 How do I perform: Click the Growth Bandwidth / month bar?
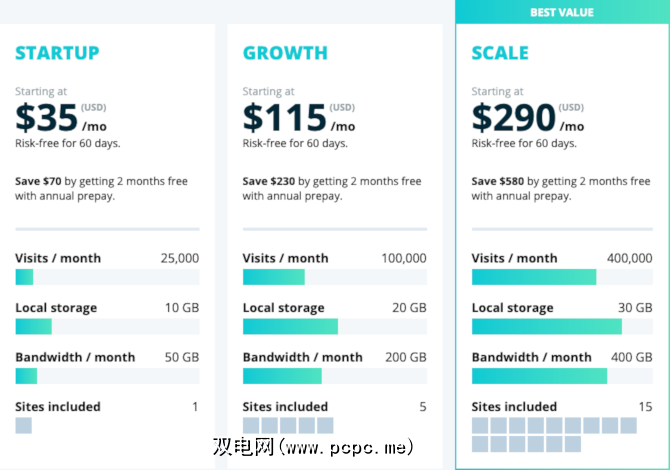tap(334, 376)
